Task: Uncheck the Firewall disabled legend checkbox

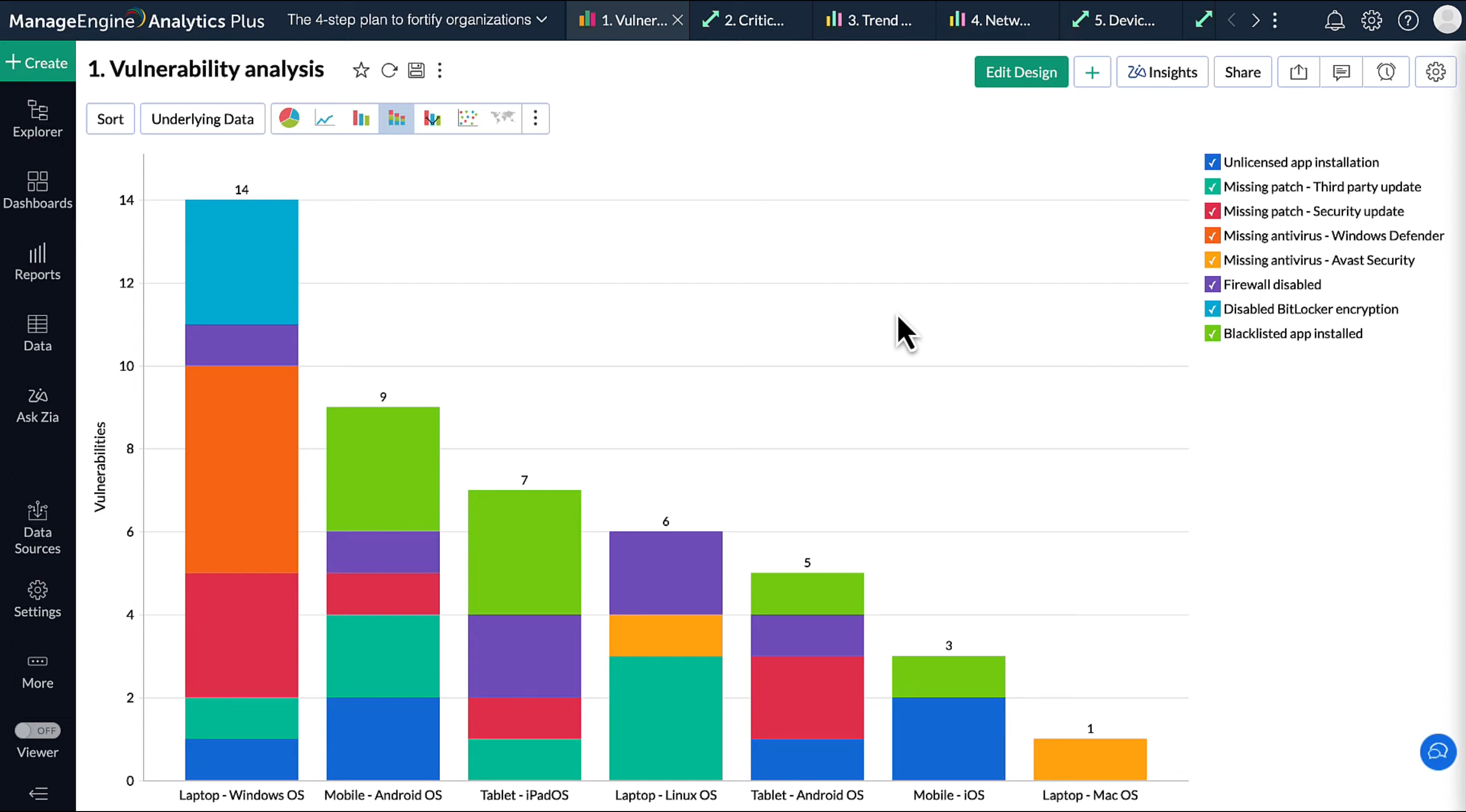Action: click(x=1212, y=285)
